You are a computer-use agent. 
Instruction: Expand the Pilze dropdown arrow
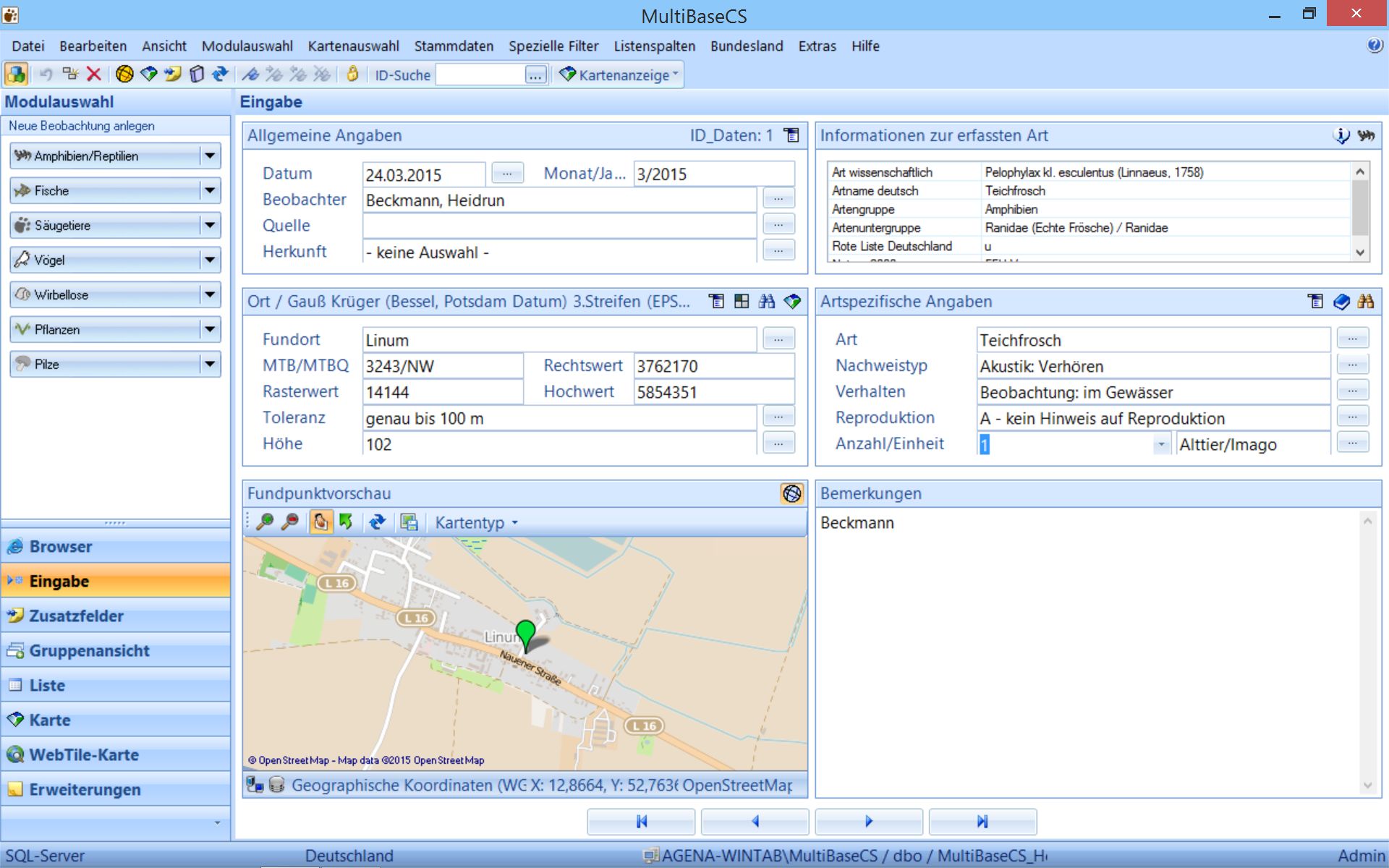pyautogui.click(x=210, y=364)
